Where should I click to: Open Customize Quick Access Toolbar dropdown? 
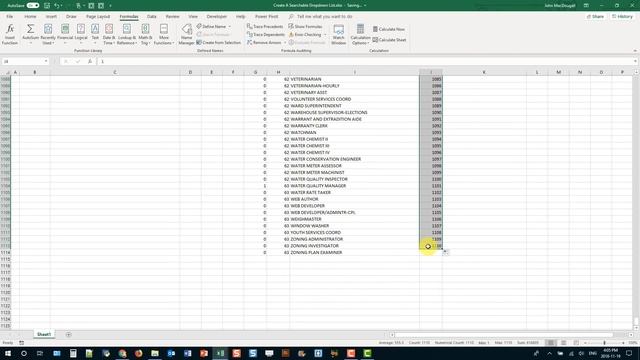click(x=110, y=5)
